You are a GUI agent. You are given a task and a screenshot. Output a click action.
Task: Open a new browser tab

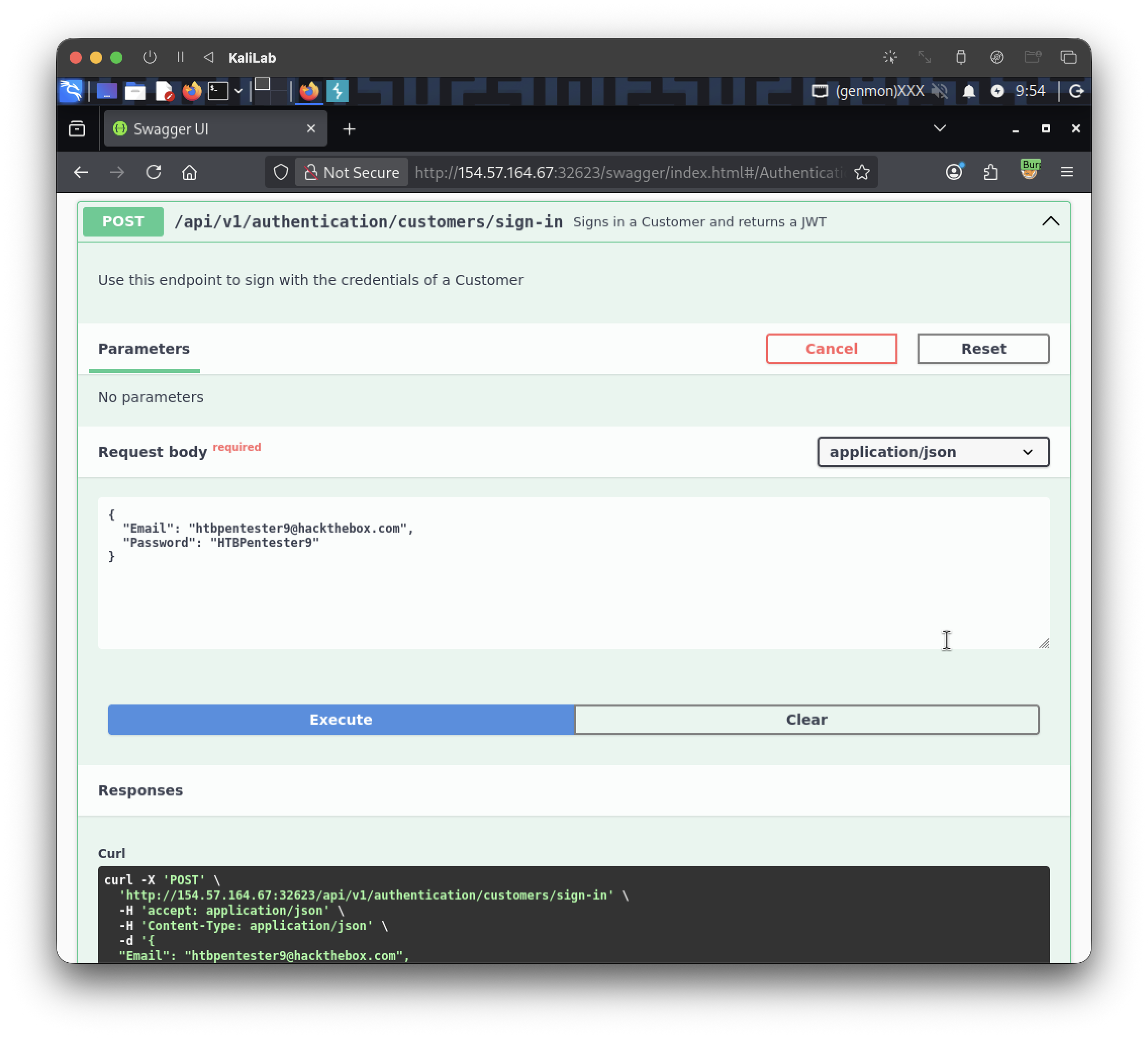(349, 129)
